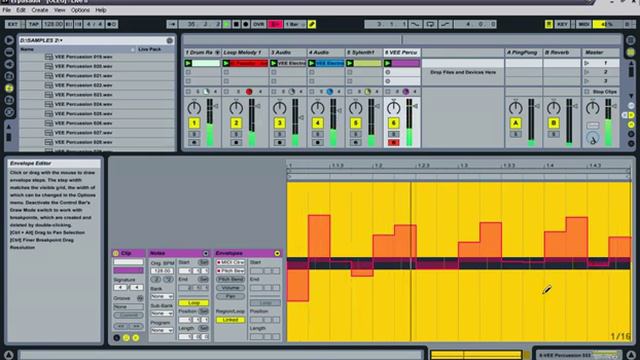The height and width of the screenshot is (360, 640).
Task: Open the File menu
Action: 7,10
